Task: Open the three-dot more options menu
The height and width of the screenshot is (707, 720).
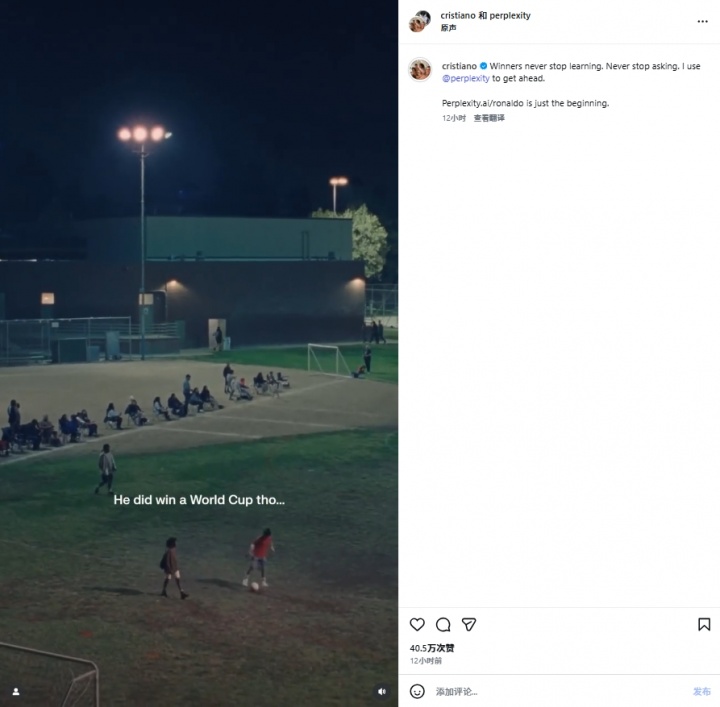Action: (x=702, y=22)
